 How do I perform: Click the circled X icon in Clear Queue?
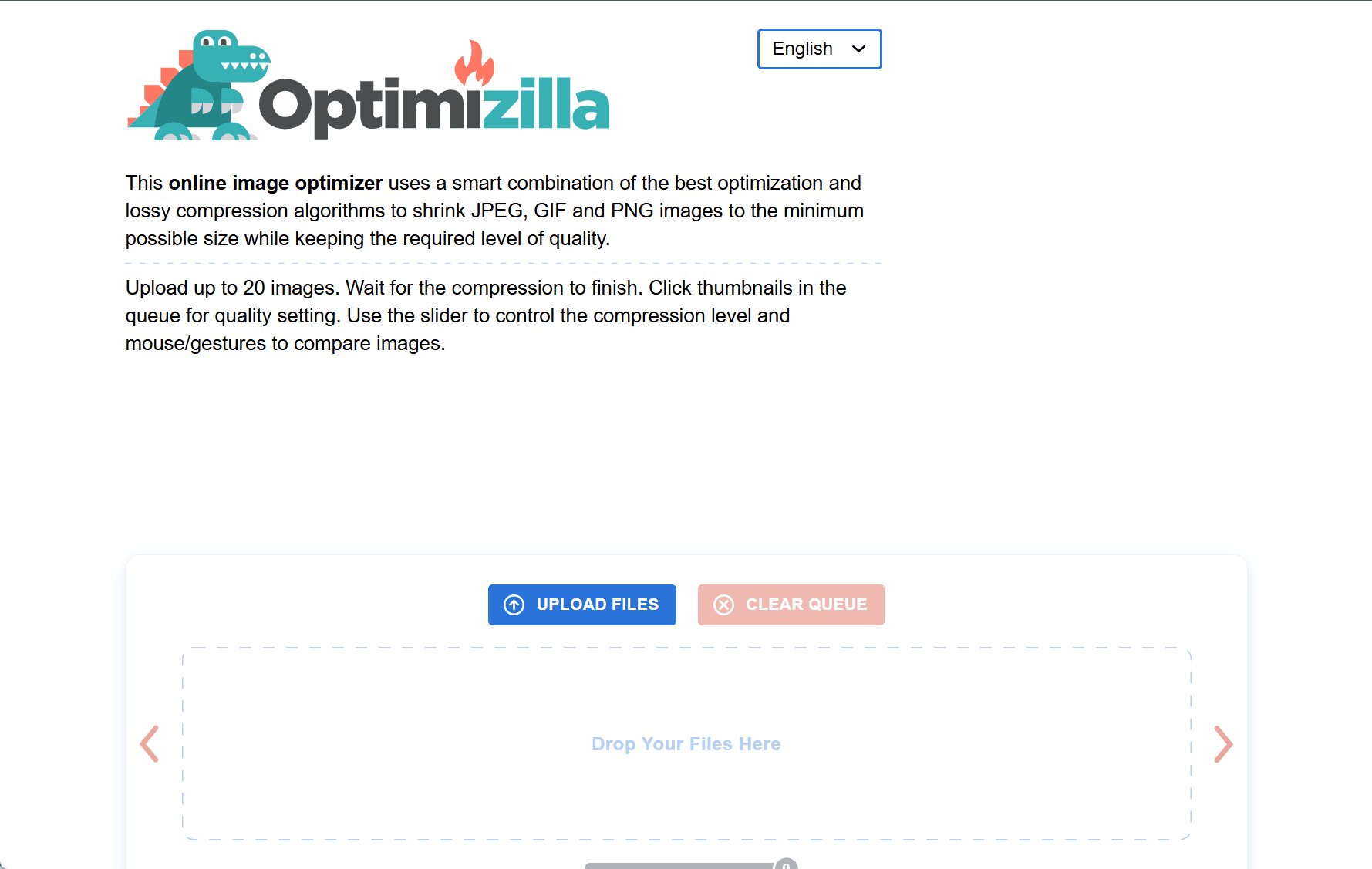coord(723,605)
